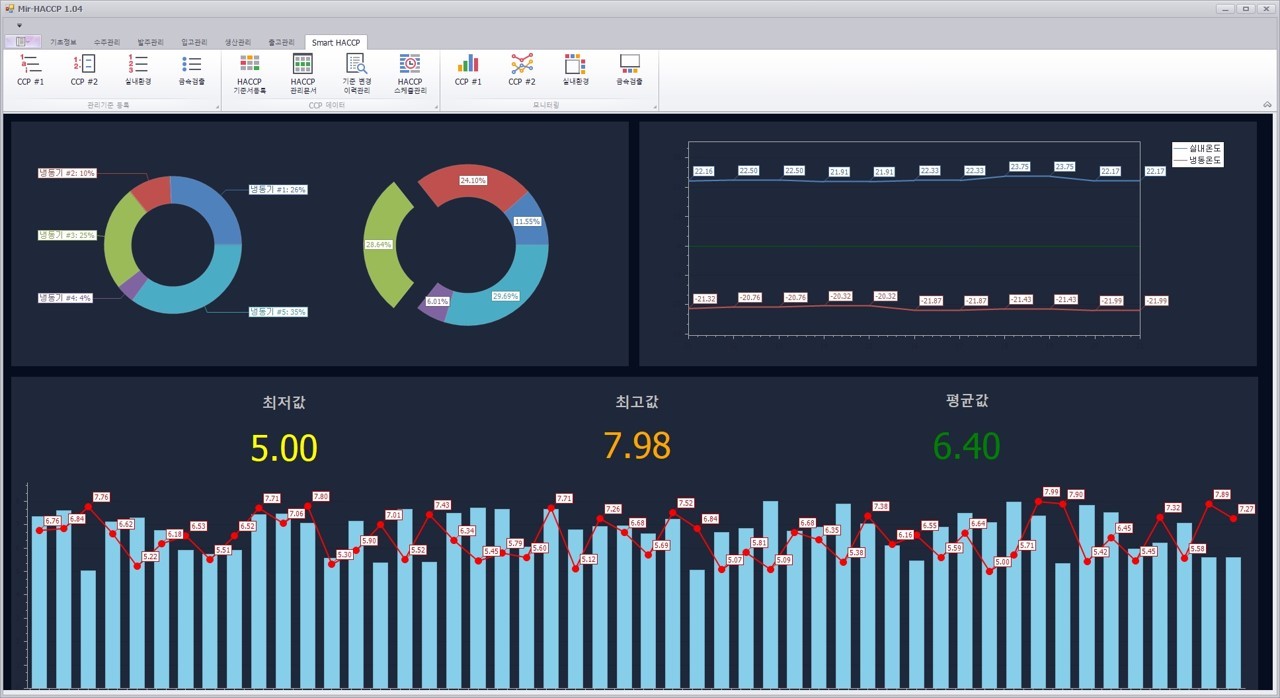This screenshot has width=1280, height=698.
Task: Click the 최고값 value 7.98
Action: tap(637, 446)
